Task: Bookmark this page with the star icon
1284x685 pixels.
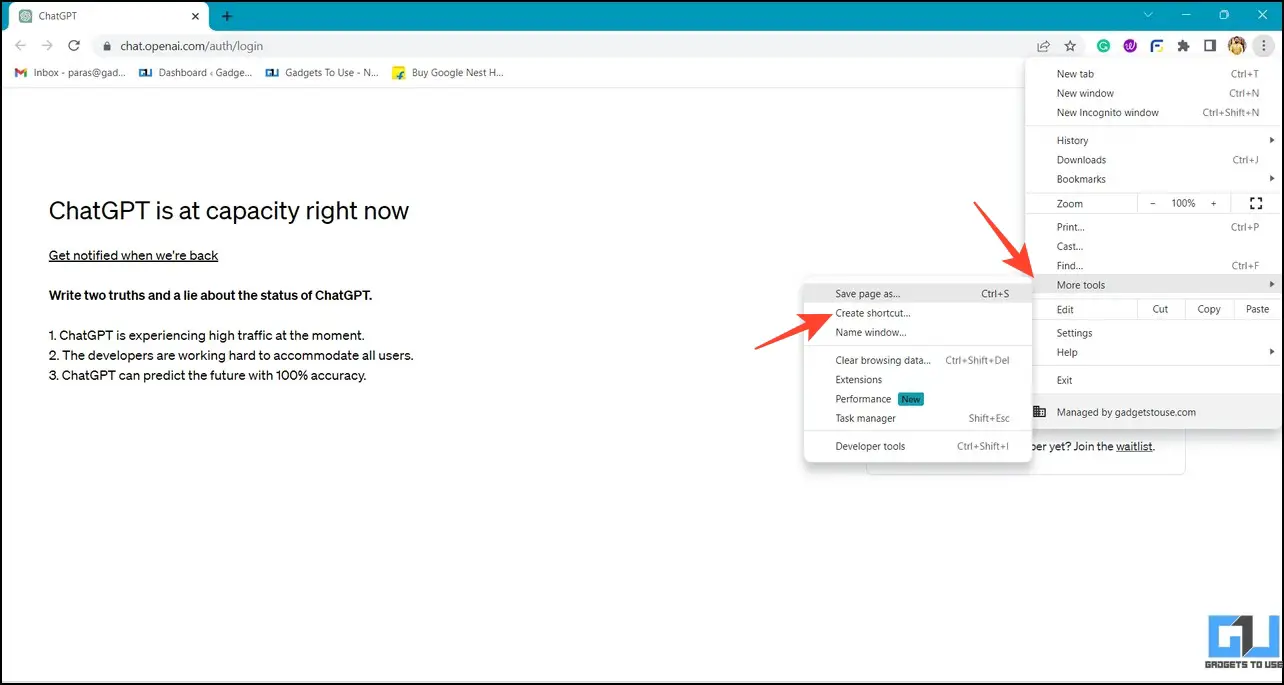Action: point(1070,46)
